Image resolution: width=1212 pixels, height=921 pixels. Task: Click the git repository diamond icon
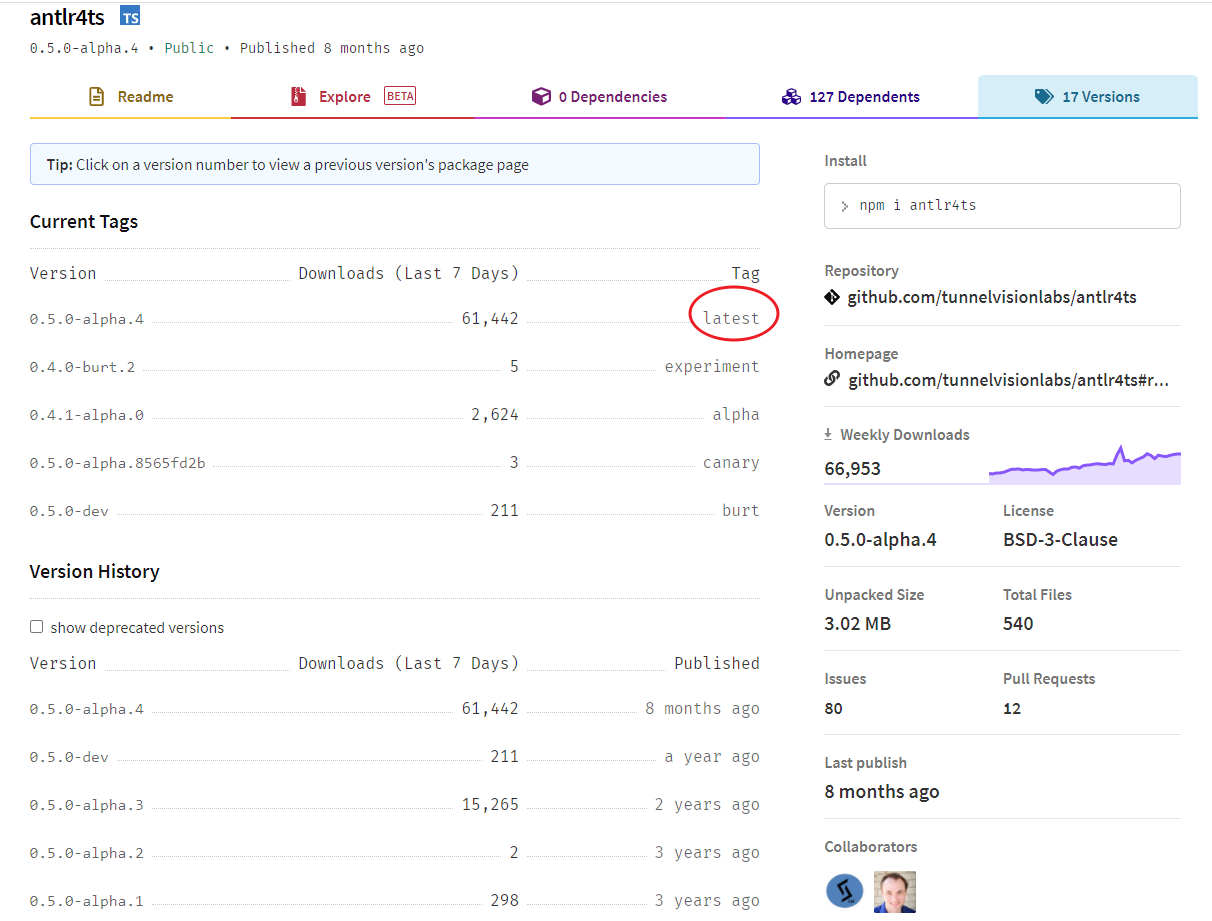[832, 297]
